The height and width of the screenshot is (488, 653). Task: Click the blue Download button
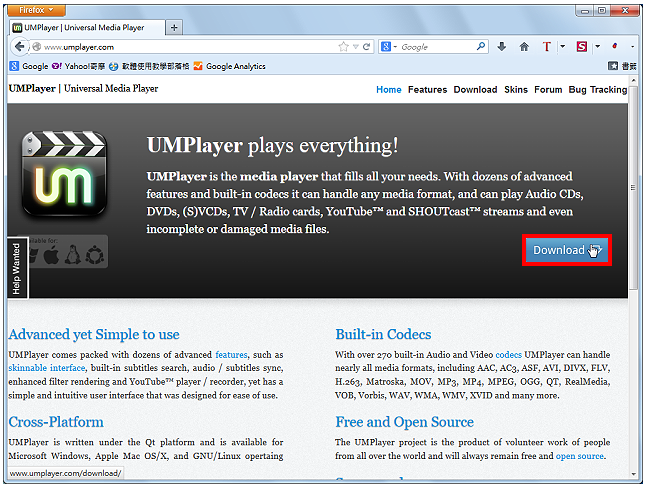pos(567,250)
